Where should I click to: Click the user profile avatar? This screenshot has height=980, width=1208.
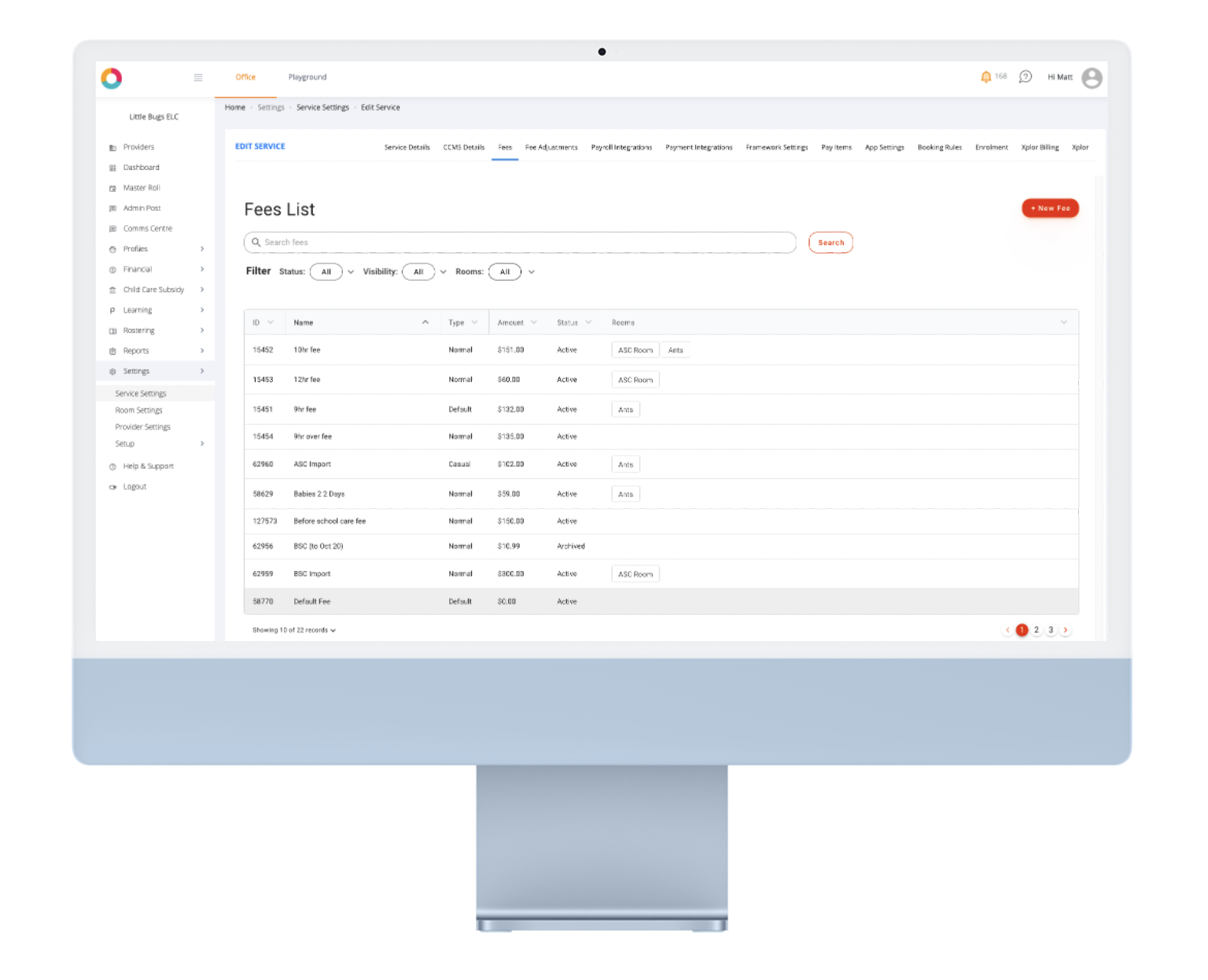pos(1092,78)
